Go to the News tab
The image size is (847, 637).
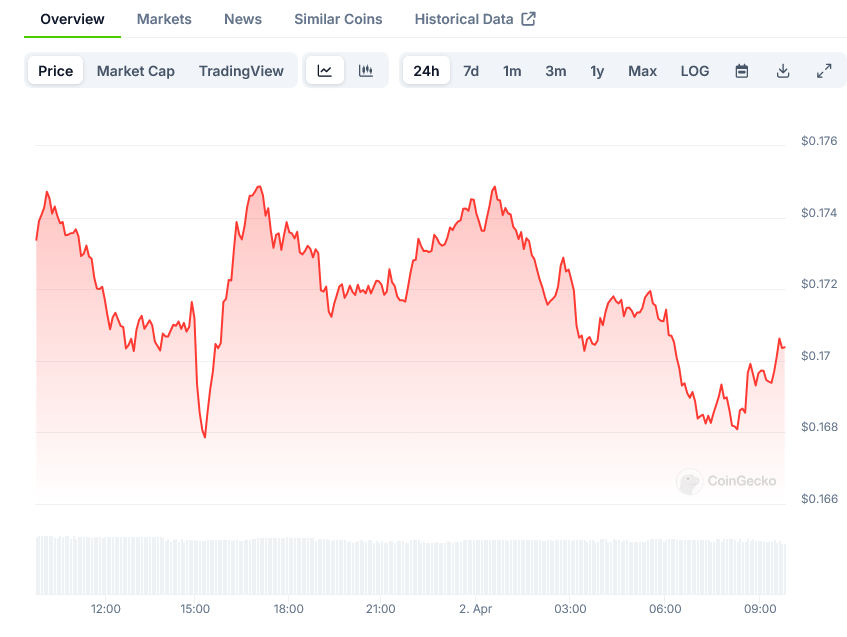(243, 19)
